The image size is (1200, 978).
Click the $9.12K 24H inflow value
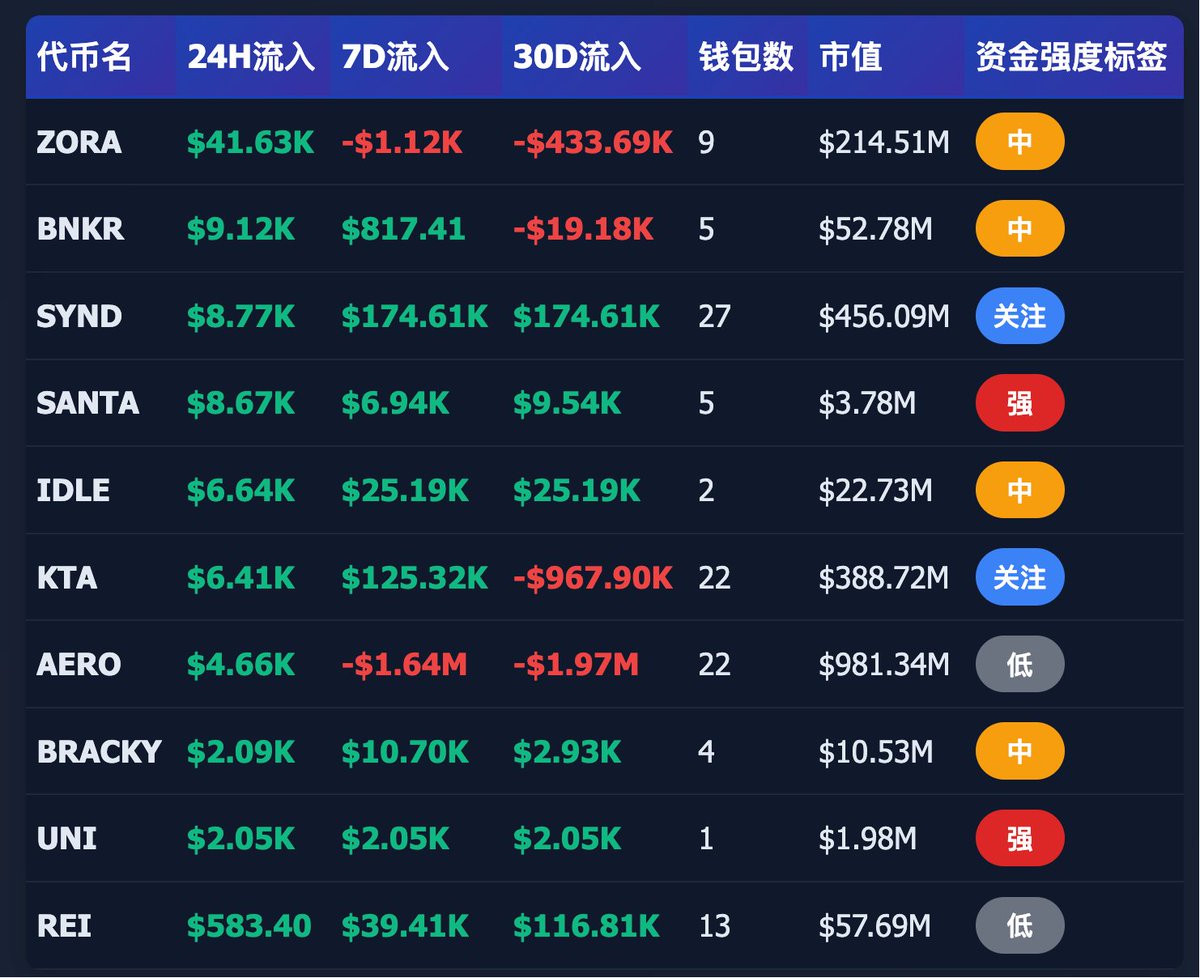click(241, 229)
